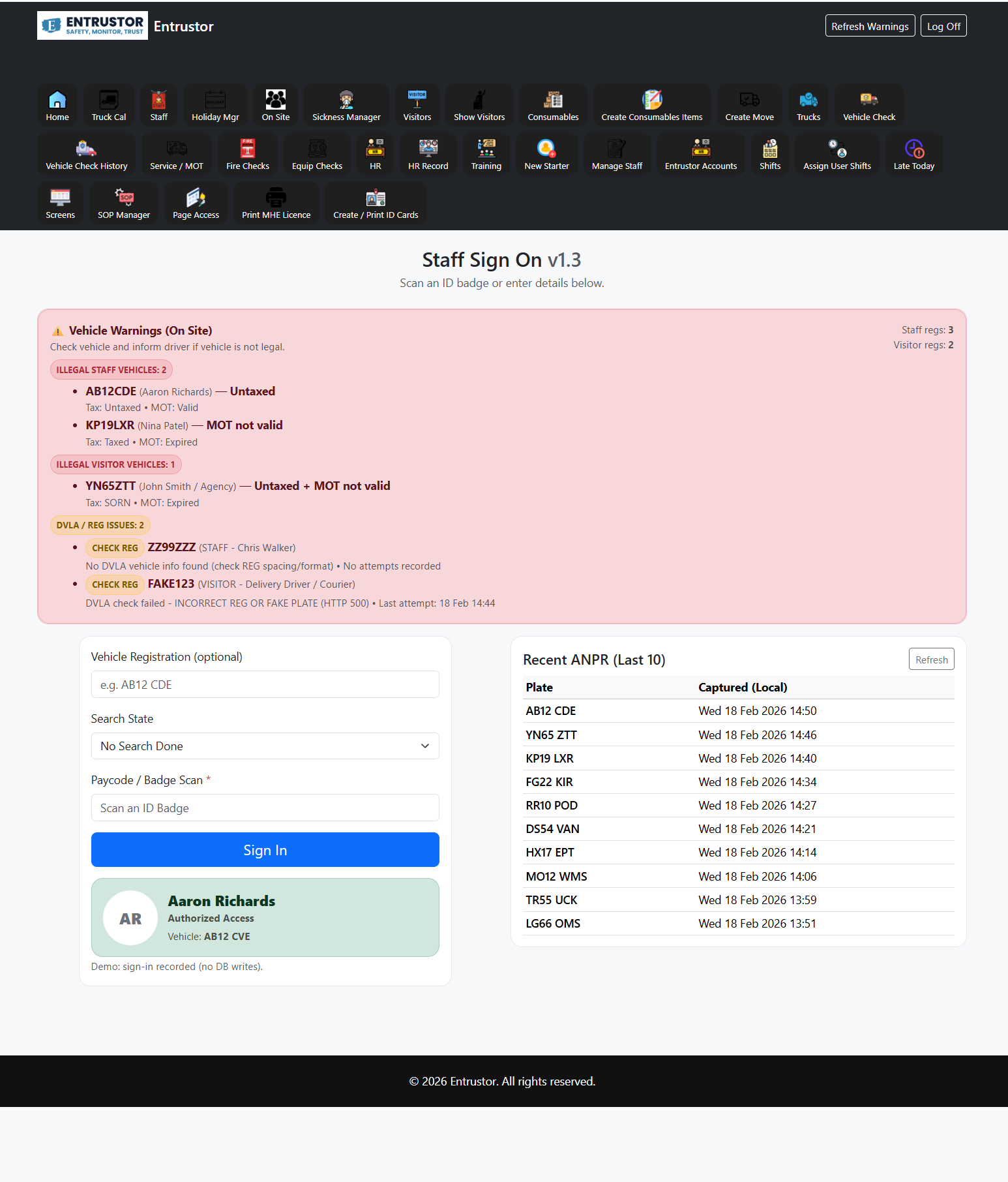Image resolution: width=1008 pixels, height=1182 pixels.
Task: Open the Home icon
Action: [x=57, y=105]
